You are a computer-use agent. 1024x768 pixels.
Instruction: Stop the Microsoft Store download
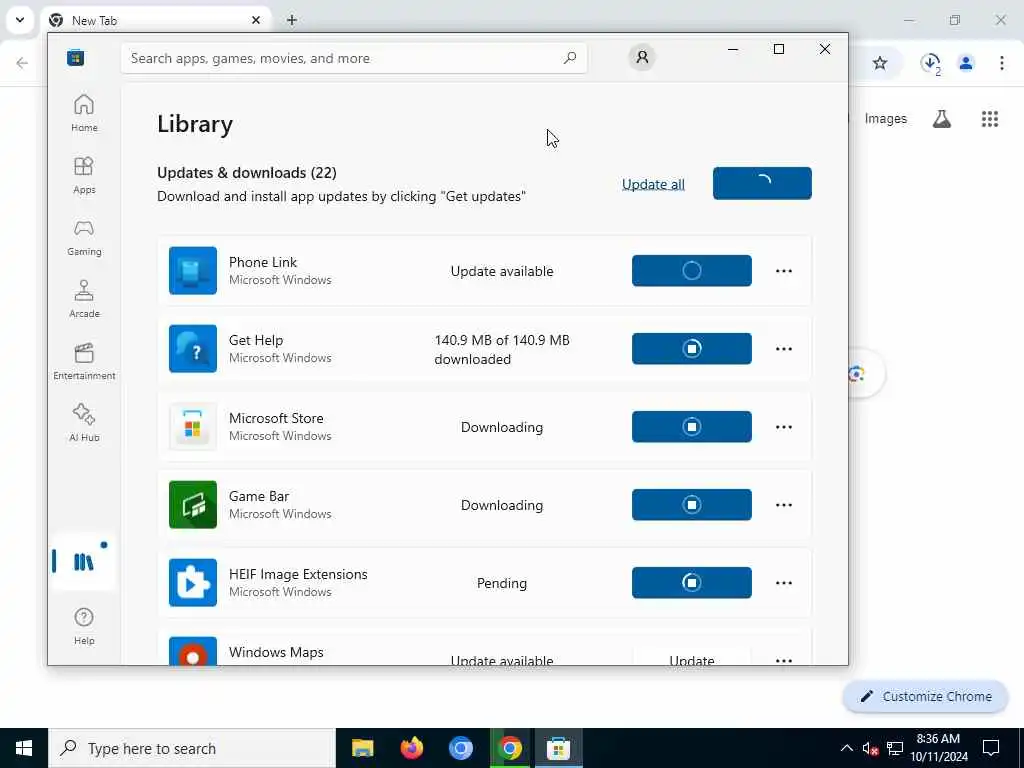[692, 426]
